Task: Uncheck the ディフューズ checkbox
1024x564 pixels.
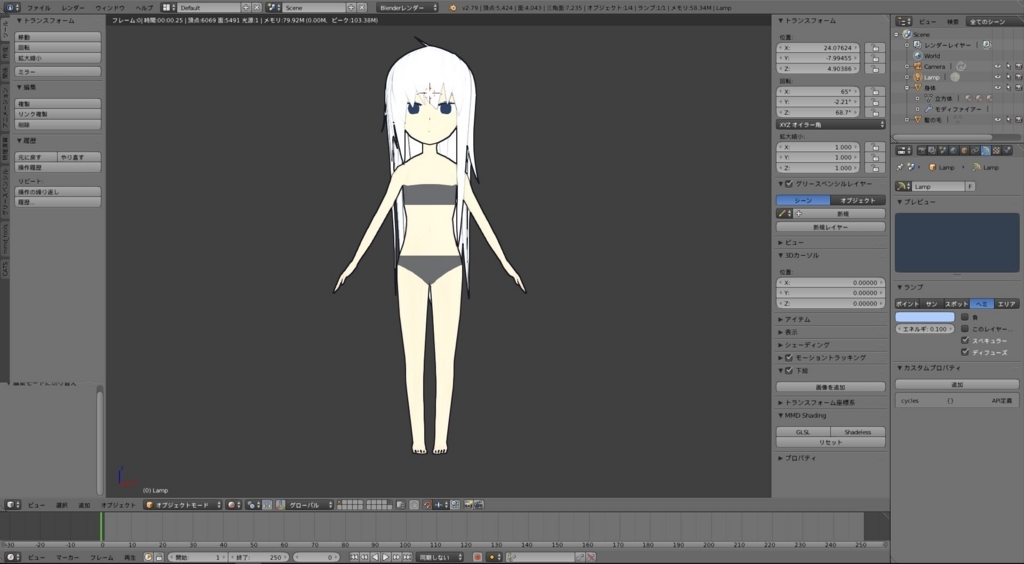Action: click(965, 352)
